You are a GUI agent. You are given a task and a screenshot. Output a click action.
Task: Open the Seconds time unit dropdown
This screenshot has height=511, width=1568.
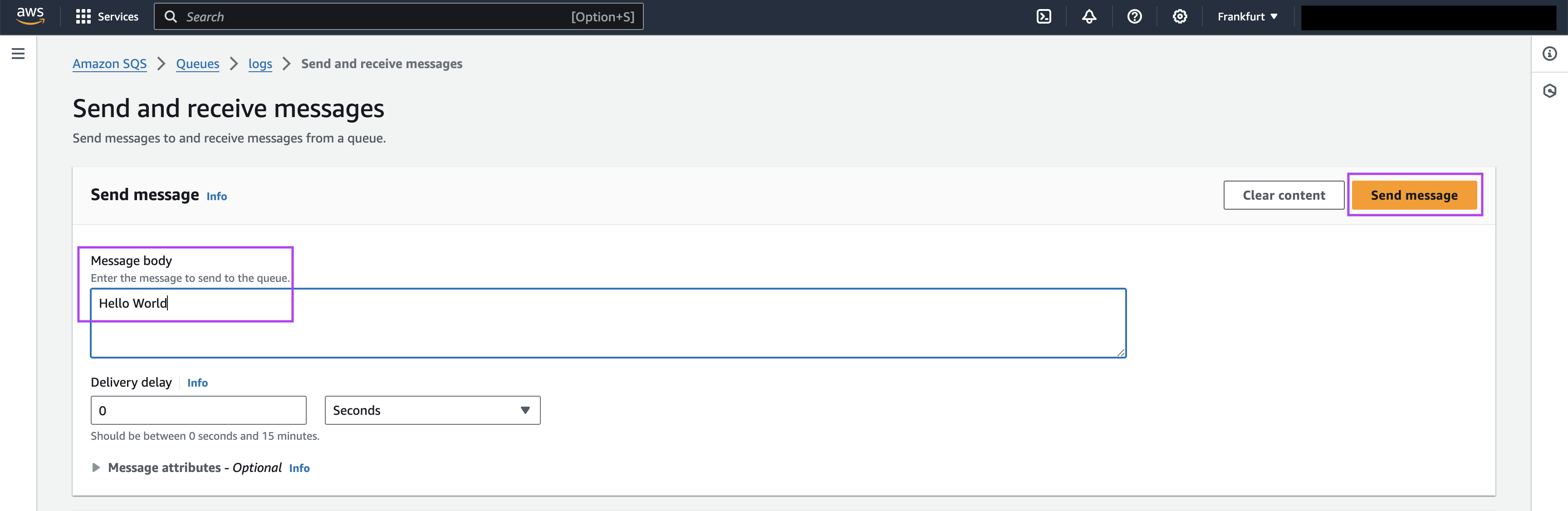pyautogui.click(x=432, y=411)
